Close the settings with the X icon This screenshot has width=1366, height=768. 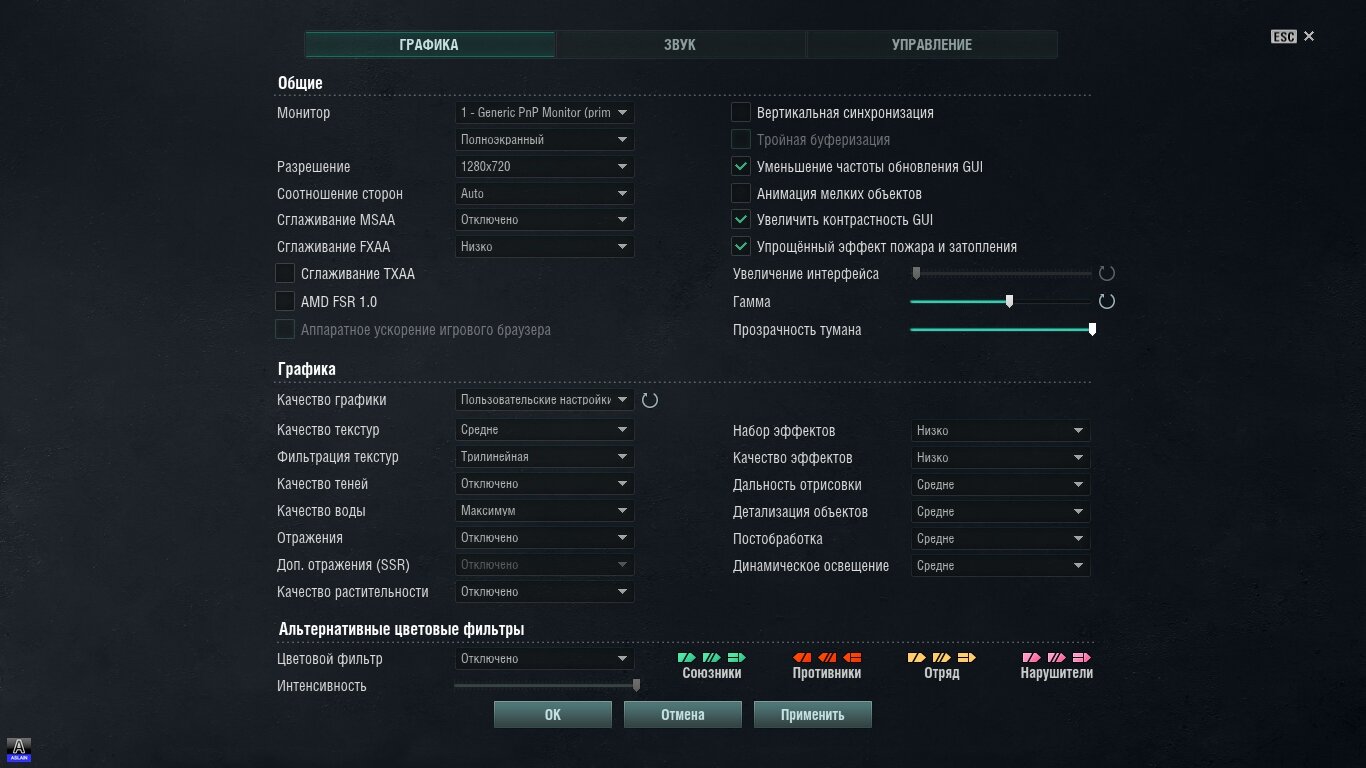pos(1309,36)
